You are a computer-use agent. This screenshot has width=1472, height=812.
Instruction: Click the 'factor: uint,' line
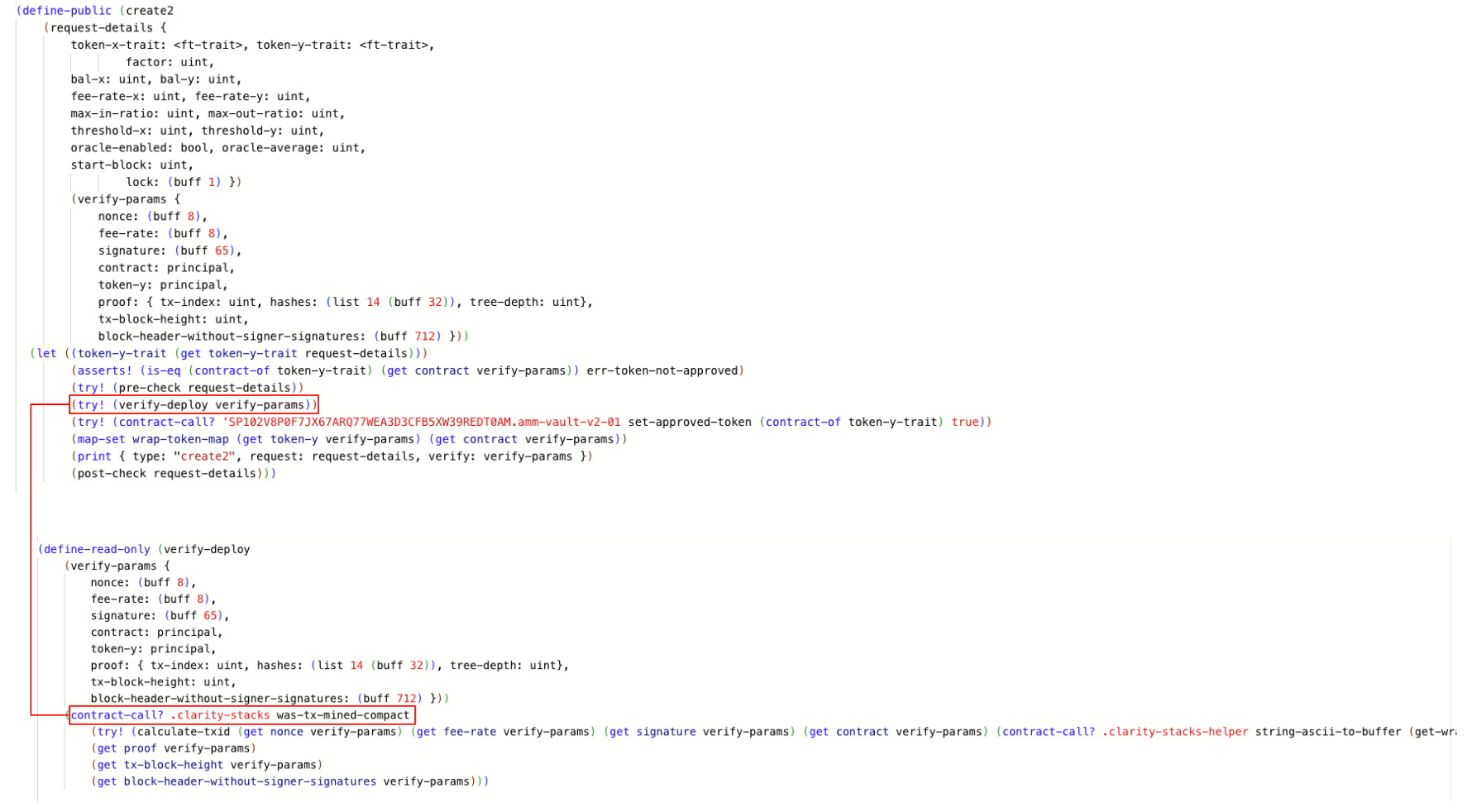(170, 62)
